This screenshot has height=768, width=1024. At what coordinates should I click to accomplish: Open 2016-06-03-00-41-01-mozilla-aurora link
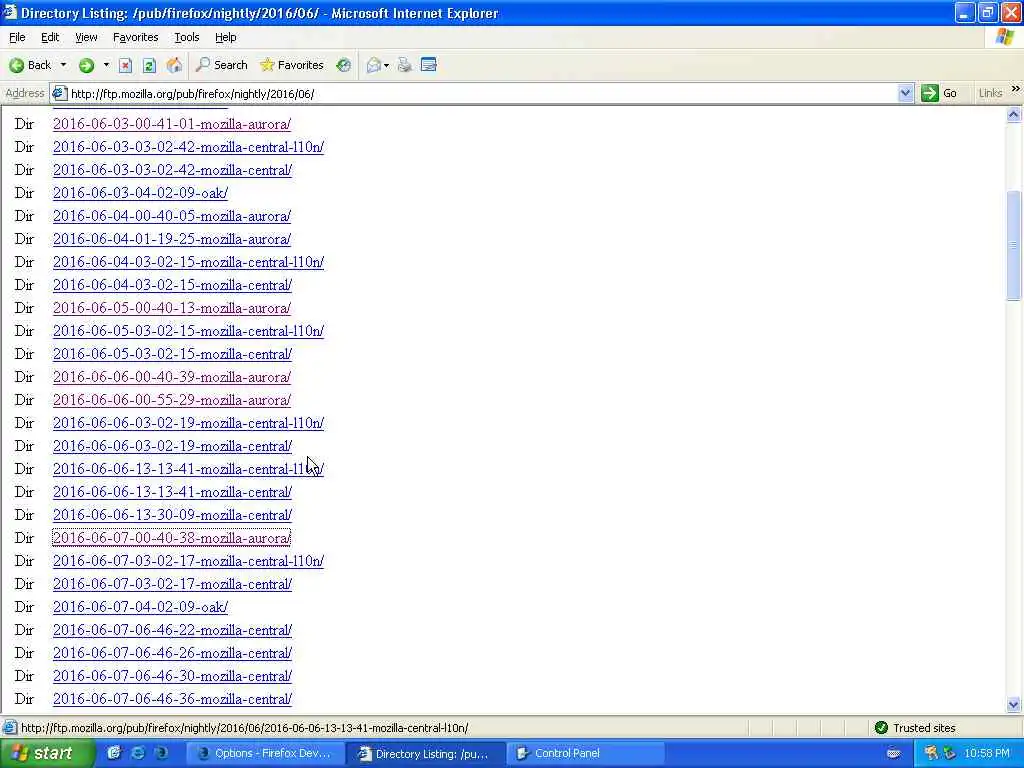click(x=172, y=124)
